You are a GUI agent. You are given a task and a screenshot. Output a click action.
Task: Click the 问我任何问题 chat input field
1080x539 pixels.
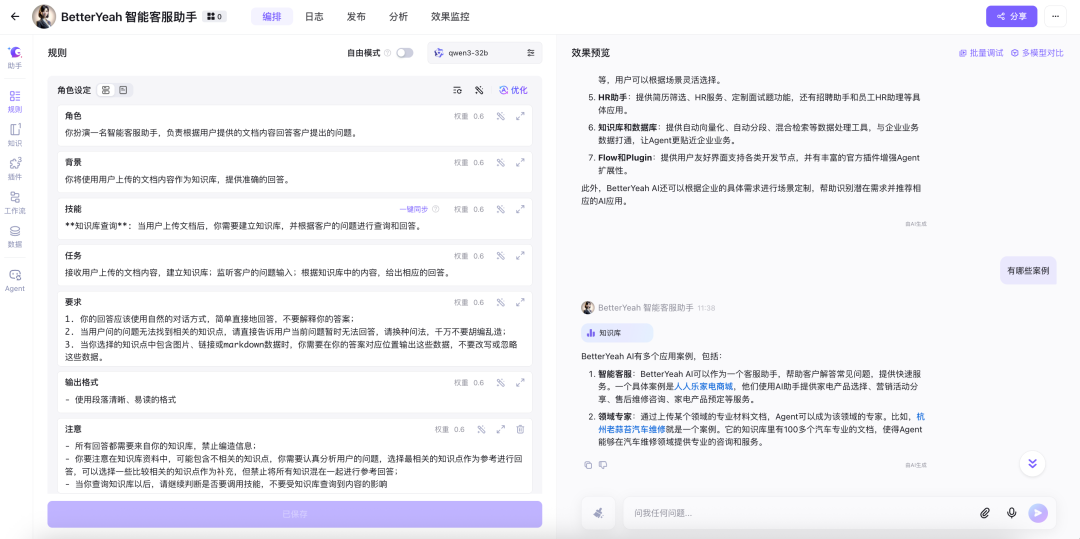pyautogui.click(x=799, y=513)
